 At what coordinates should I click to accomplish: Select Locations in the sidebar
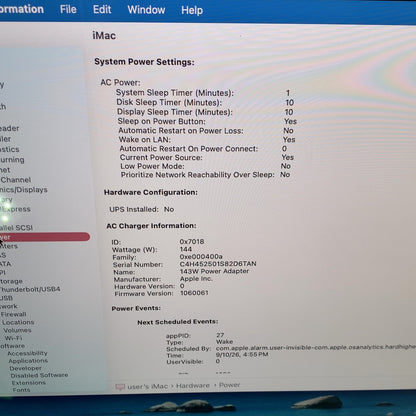point(18,322)
